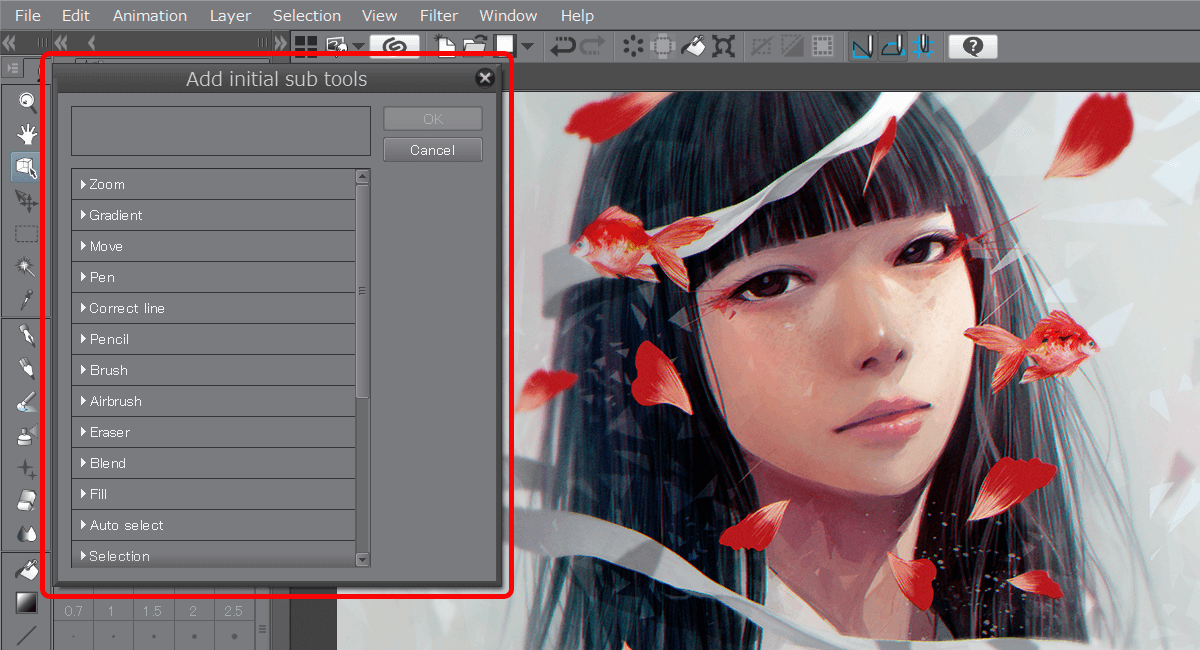This screenshot has height=650, width=1200.
Task: Click the Invert selected area icon
Action: (x=792, y=46)
